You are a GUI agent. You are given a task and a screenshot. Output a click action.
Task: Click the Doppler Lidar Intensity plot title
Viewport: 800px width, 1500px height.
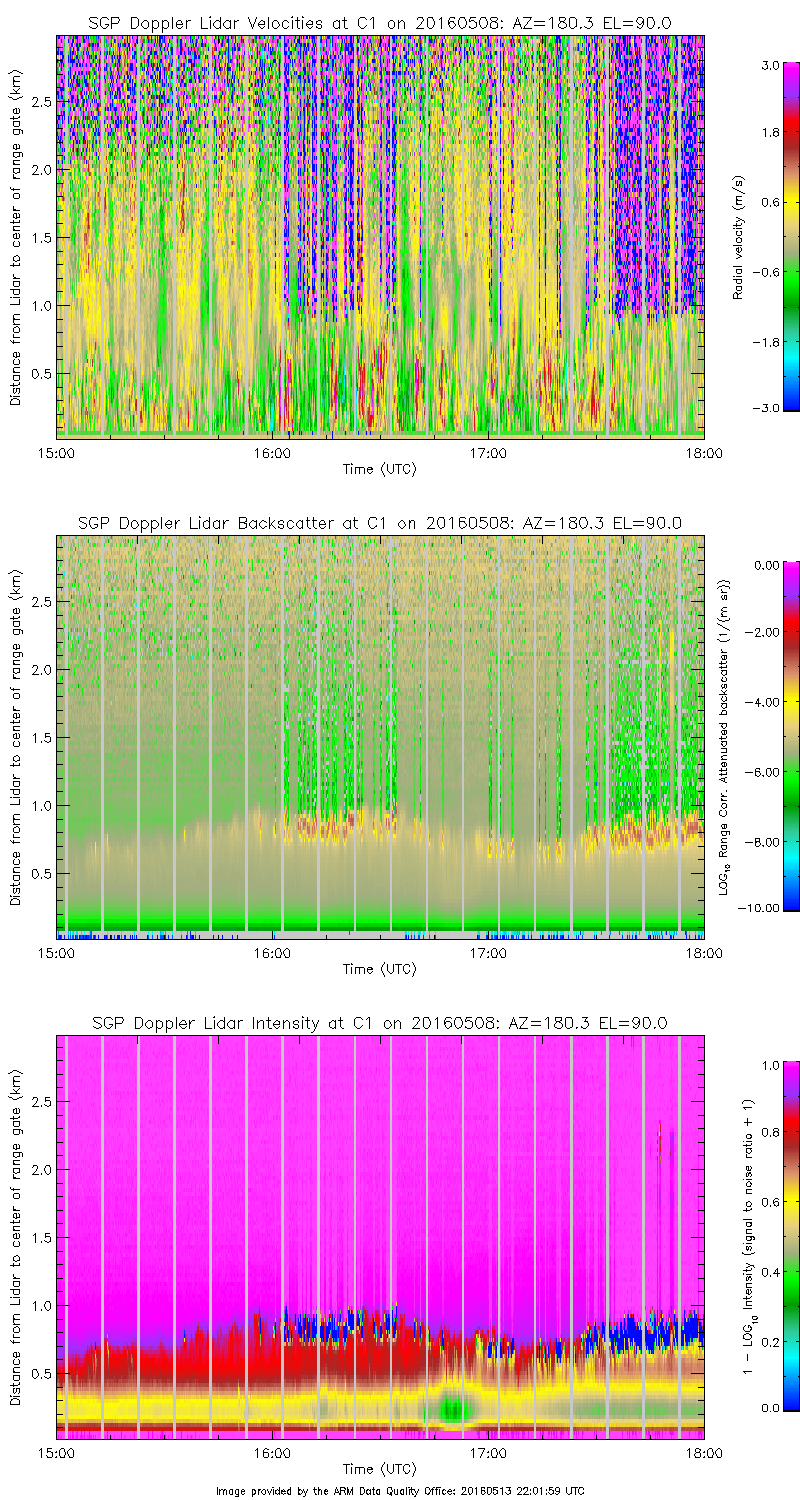(x=379, y=1023)
